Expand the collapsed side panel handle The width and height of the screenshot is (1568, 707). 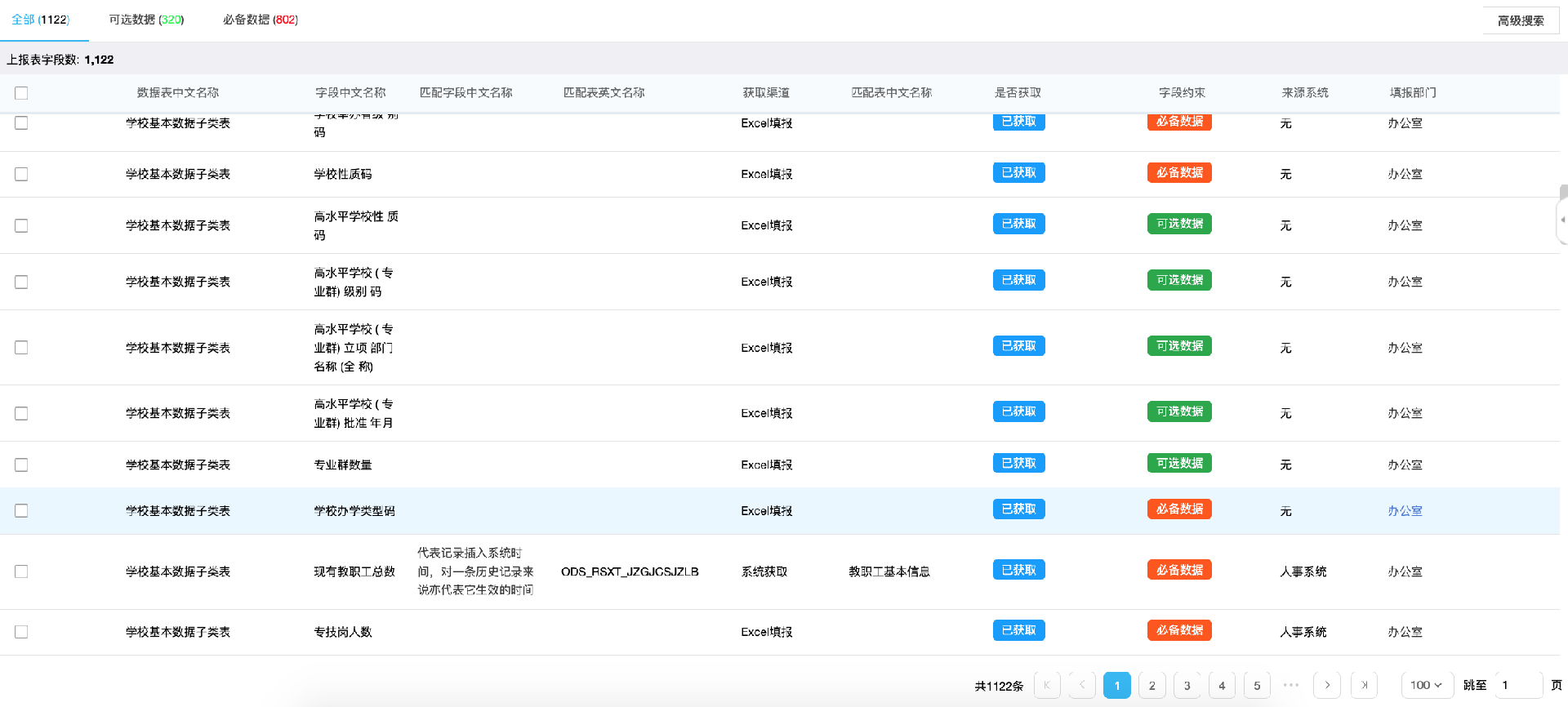coord(1562,220)
